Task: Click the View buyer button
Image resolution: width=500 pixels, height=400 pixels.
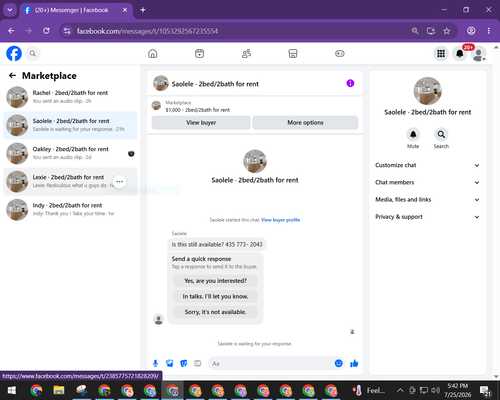Action: [x=201, y=123]
